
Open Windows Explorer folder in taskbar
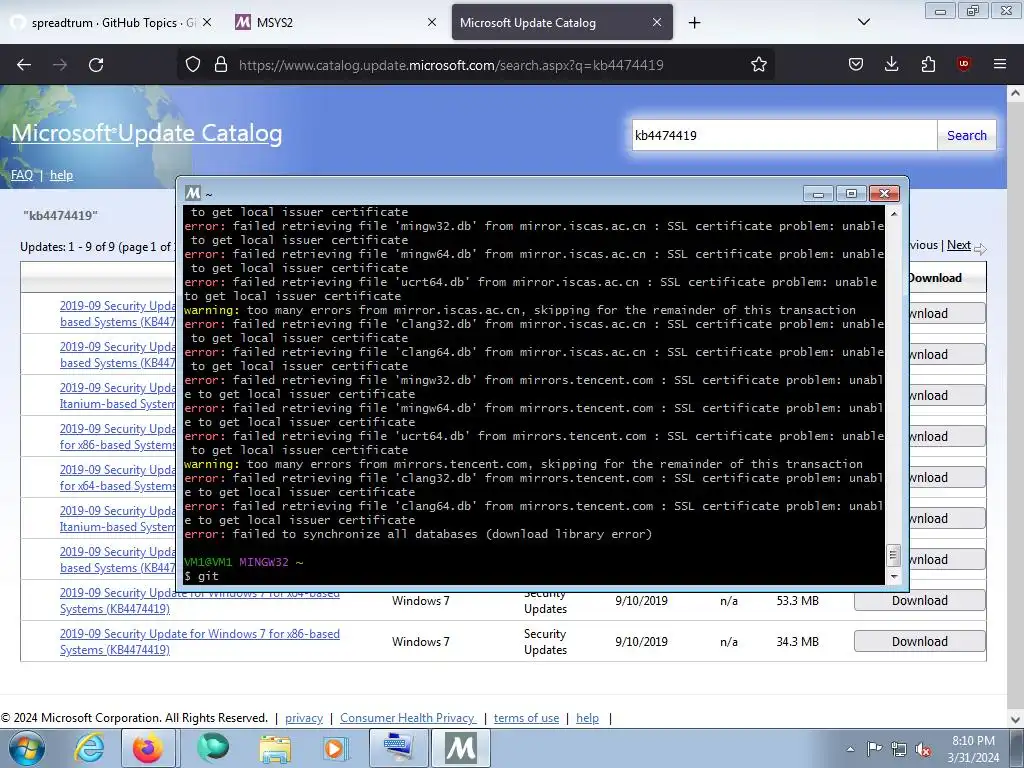pyautogui.click(x=275, y=748)
